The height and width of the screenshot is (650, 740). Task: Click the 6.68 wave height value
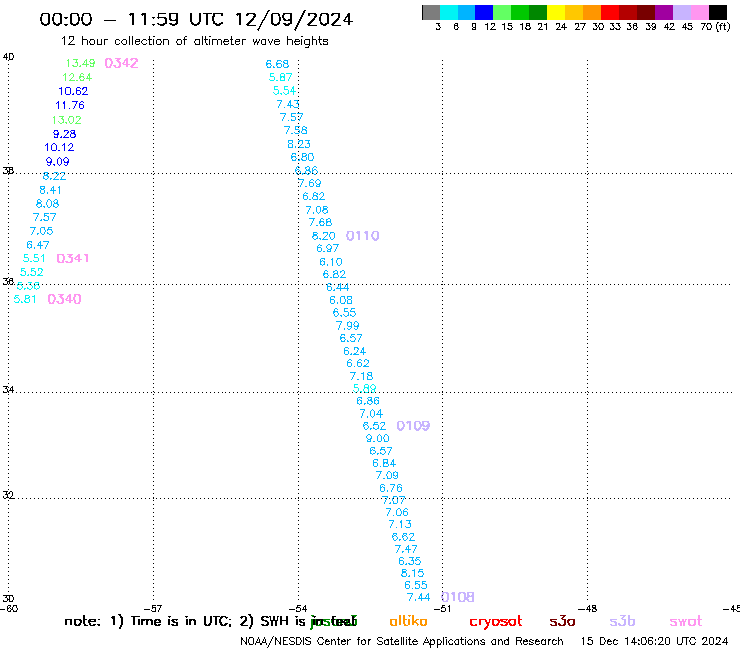pyautogui.click(x=278, y=64)
